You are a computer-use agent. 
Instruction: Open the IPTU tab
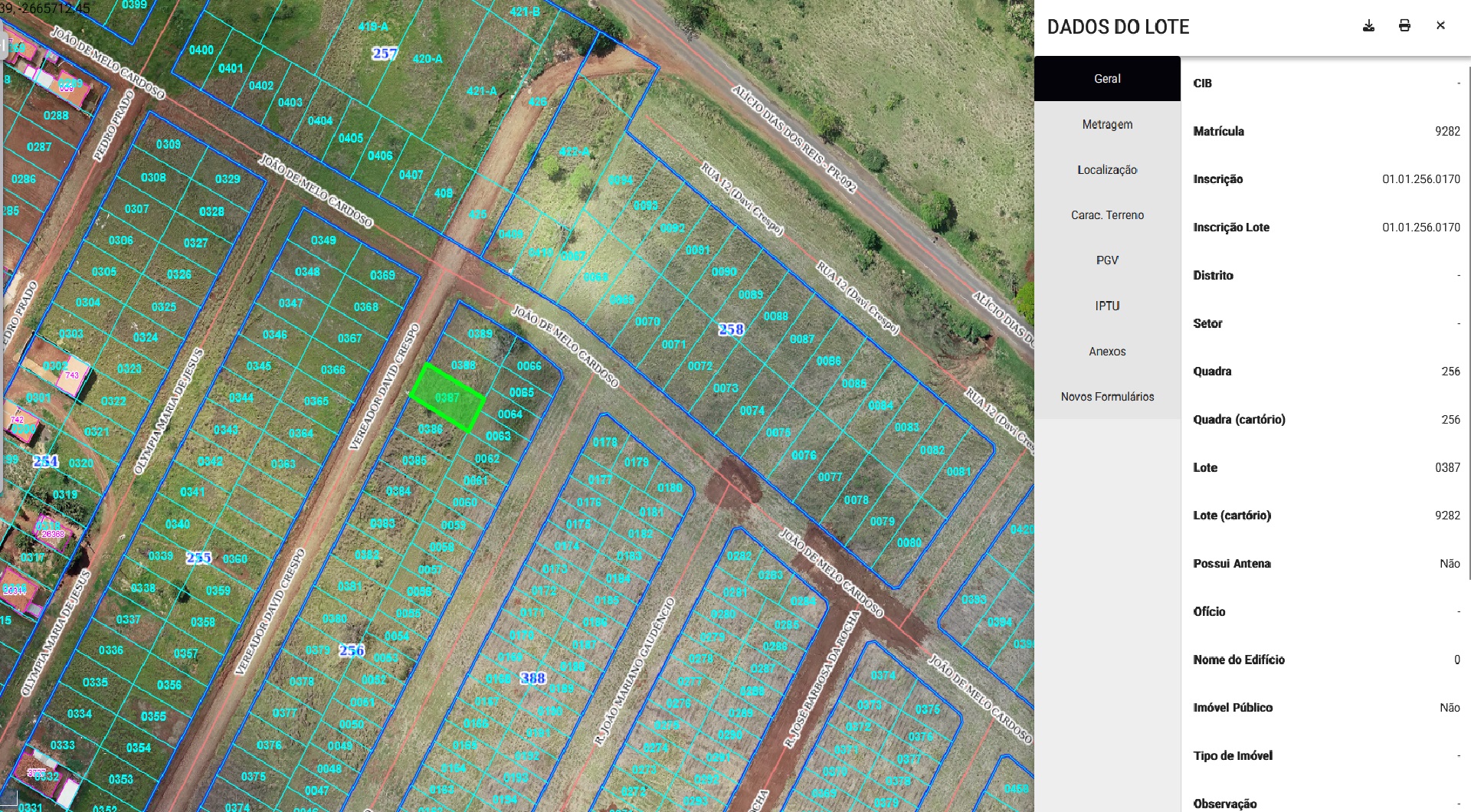pyautogui.click(x=1107, y=306)
